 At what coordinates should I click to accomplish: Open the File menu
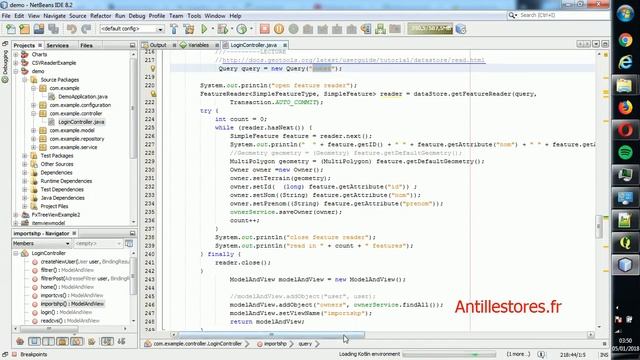click(x=6, y=16)
